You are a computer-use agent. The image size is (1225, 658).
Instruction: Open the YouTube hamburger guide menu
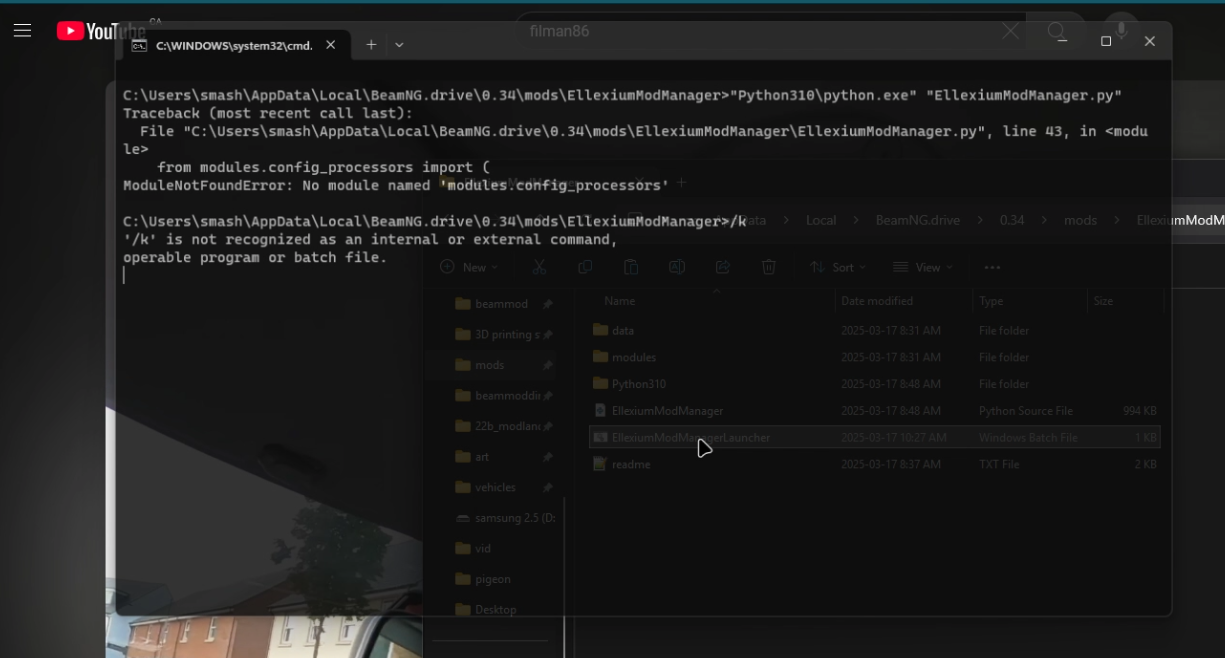[22, 31]
